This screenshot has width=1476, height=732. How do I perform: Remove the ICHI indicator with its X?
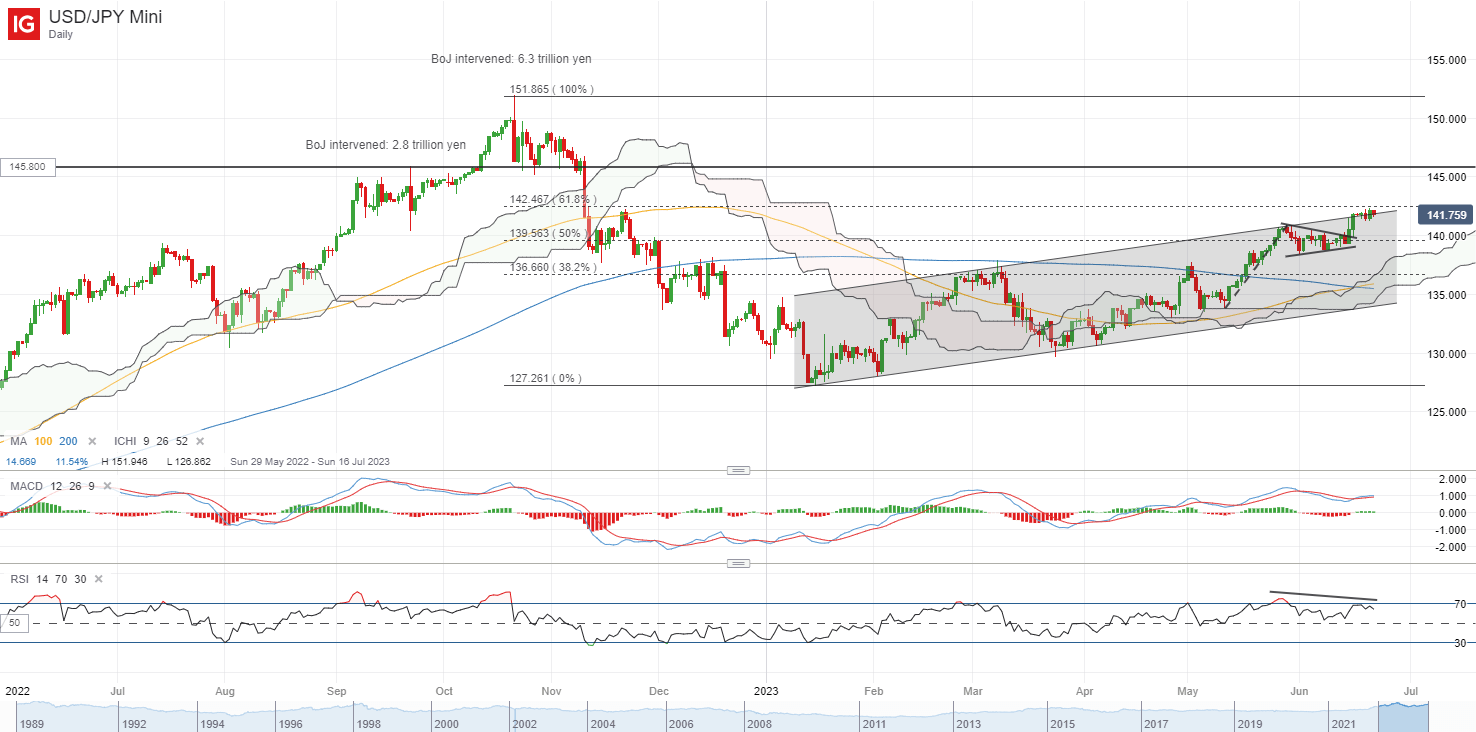[199, 441]
